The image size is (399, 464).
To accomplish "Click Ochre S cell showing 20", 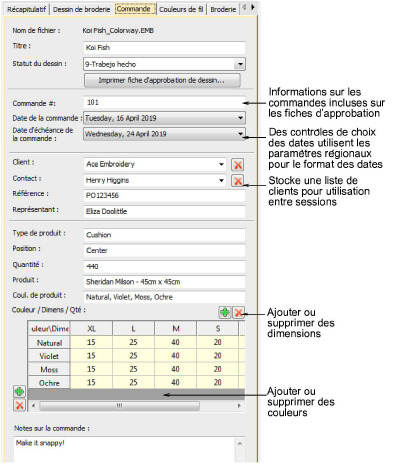I will [218, 382].
